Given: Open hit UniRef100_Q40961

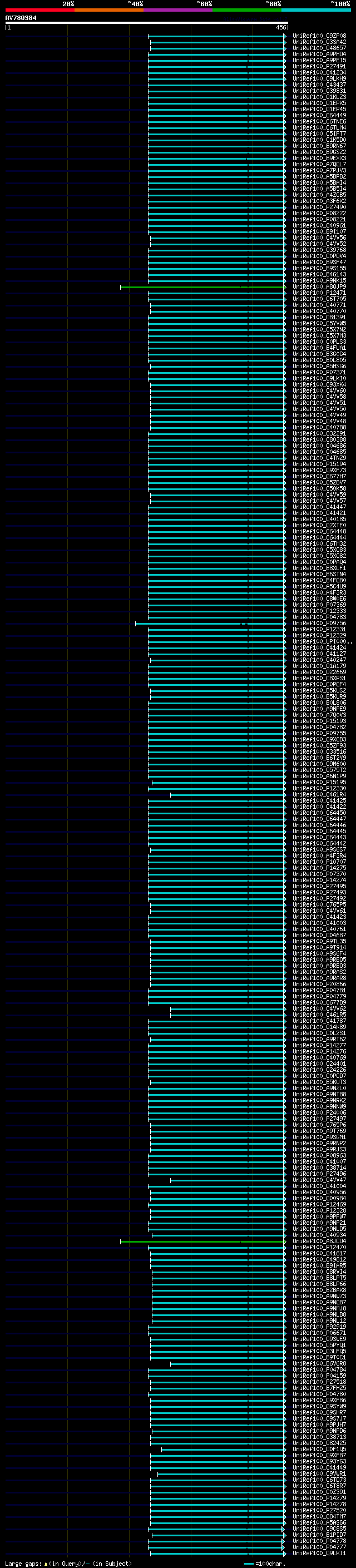Looking at the screenshot, I should [x=319, y=225].
